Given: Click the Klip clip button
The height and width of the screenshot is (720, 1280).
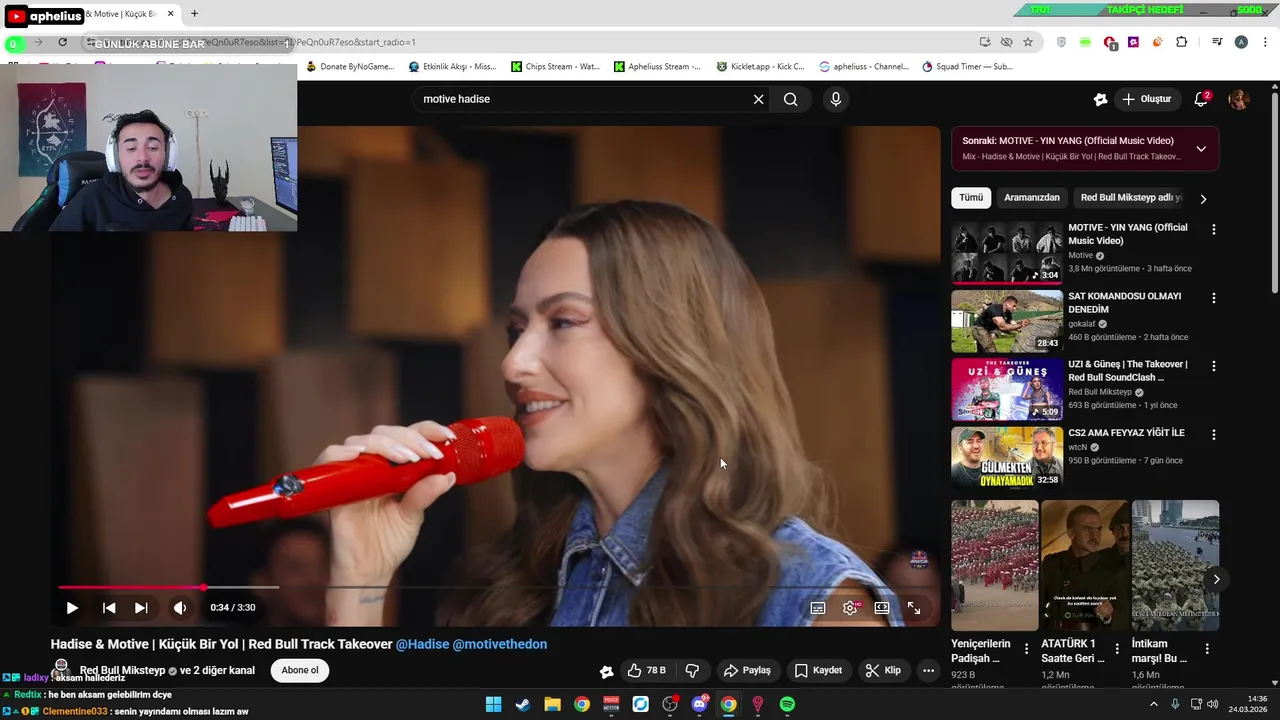Looking at the screenshot, I should tap(883, 670).
